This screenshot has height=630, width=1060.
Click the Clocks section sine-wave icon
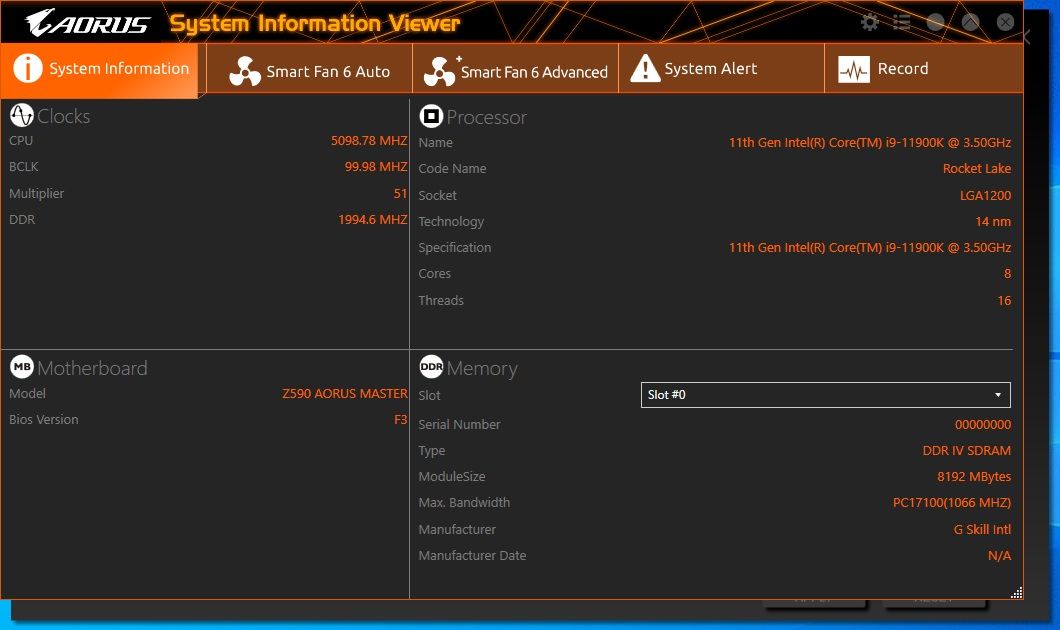pyautogui.click(x=22, y=116)
